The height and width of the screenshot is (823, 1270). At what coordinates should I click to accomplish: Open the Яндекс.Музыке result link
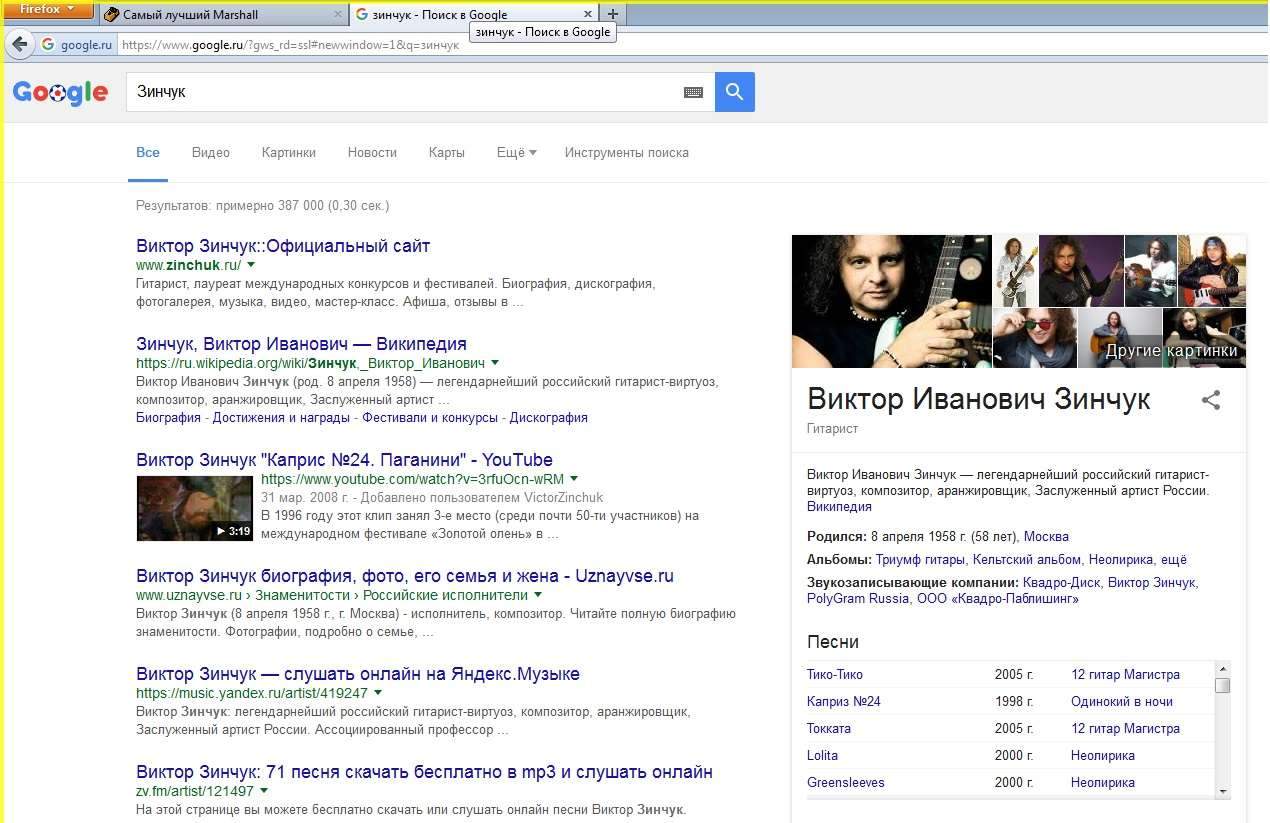pos(357,674)
